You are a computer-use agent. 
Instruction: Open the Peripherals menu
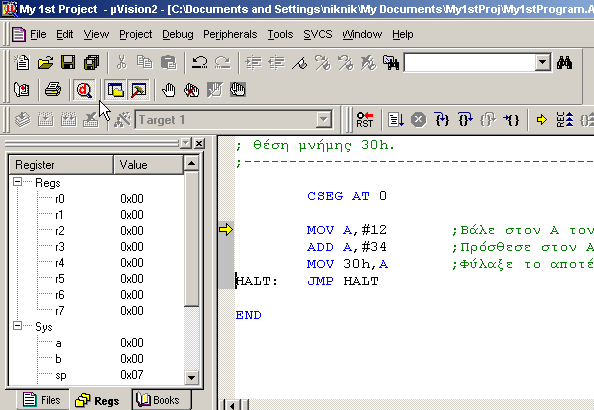click(x=230, y=34)
